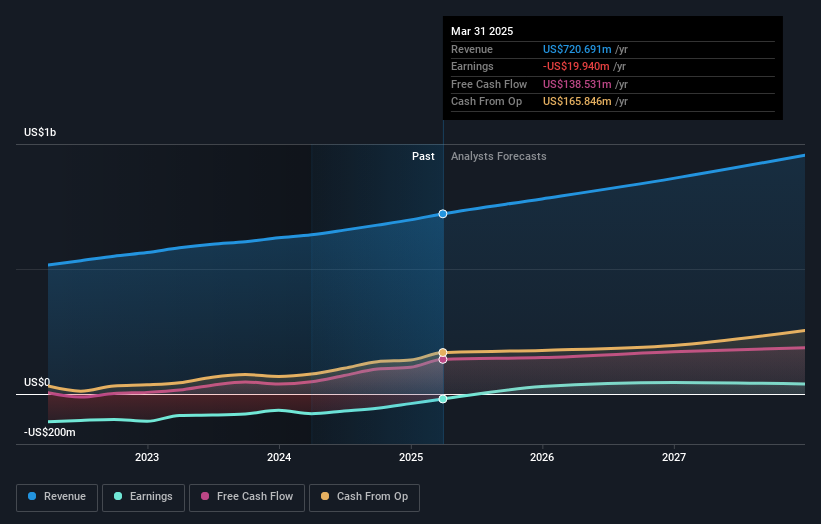
Task: Click the orange Cash From Op data point
Action: [x=443, y=352]
